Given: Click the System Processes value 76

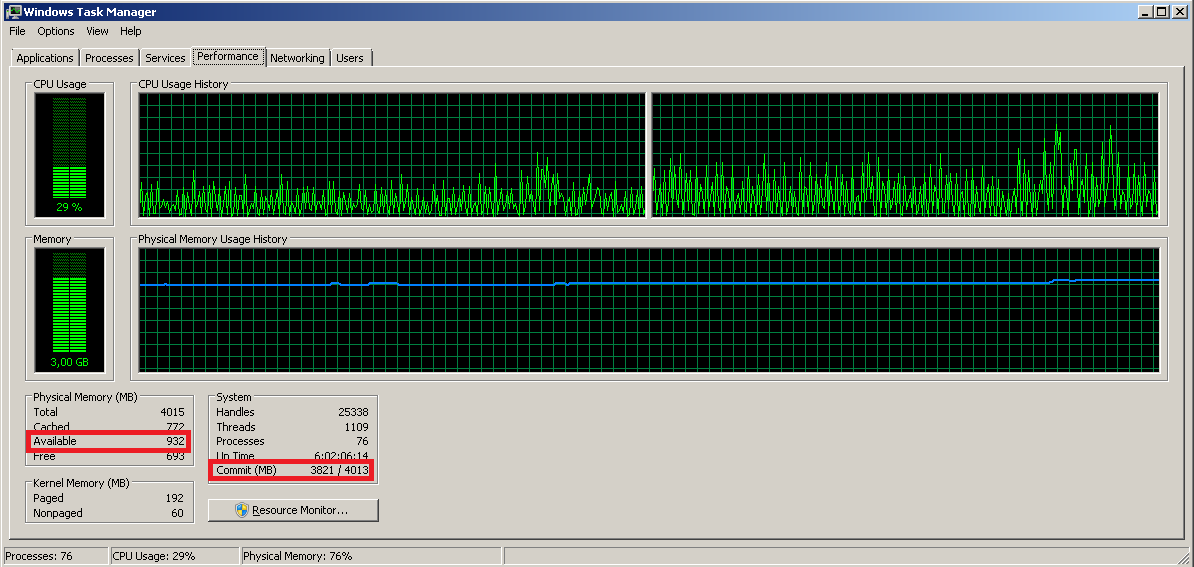Looking at the screenshot, I should click(362, 441).
